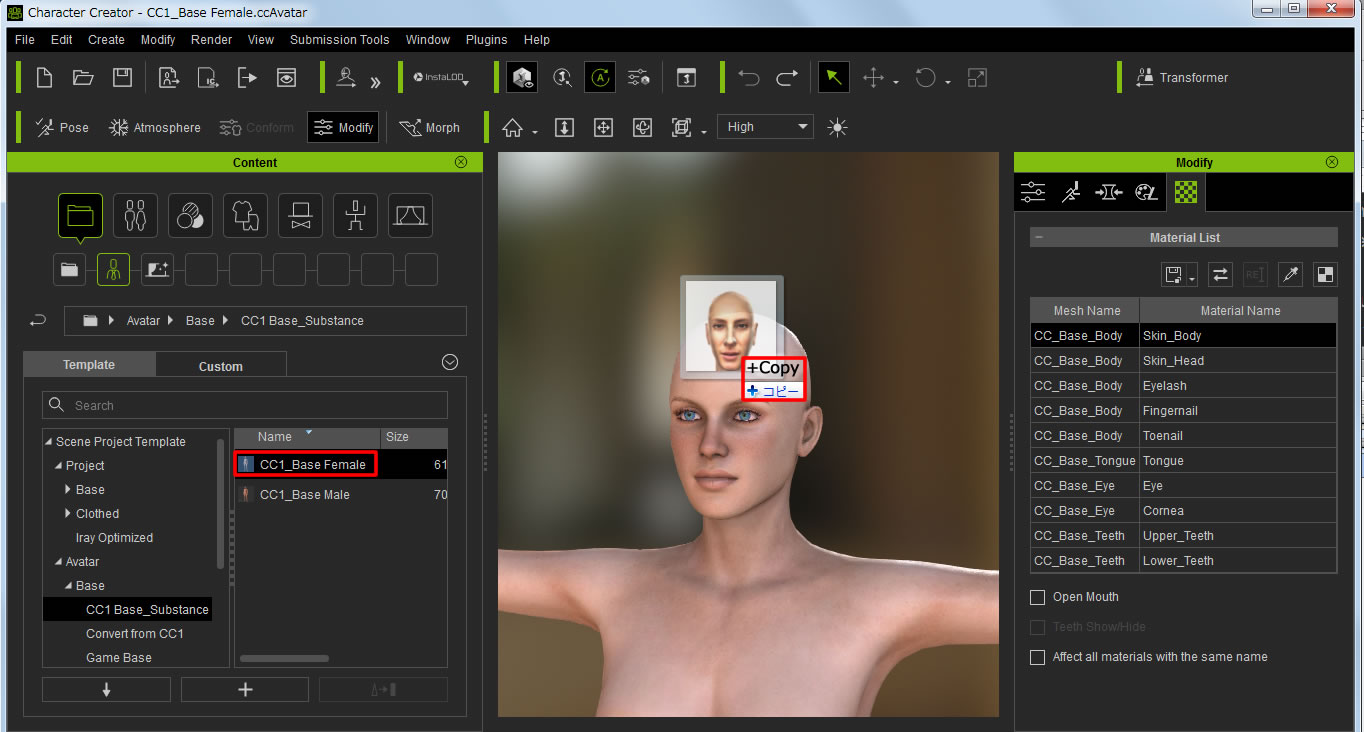Click the Home view icon
Screen dimensions: 1364x732
[x=513, y=127]
